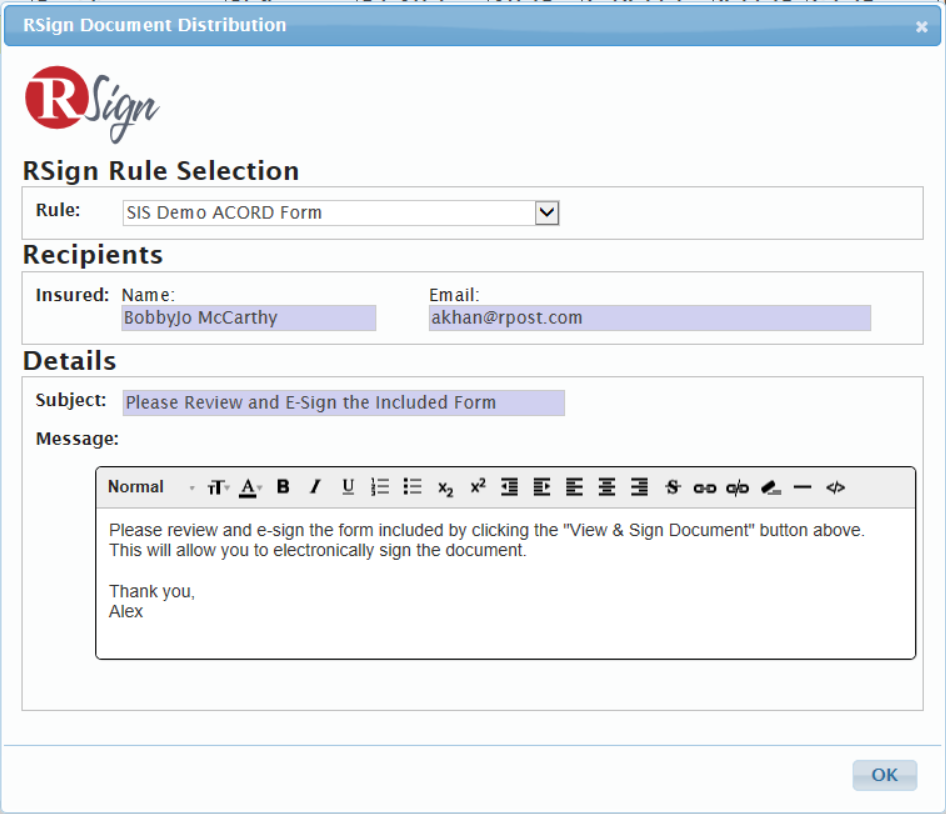Toggle bold formatting in message editor
This screenshot has width=946, height=814.
coord(283,486)
